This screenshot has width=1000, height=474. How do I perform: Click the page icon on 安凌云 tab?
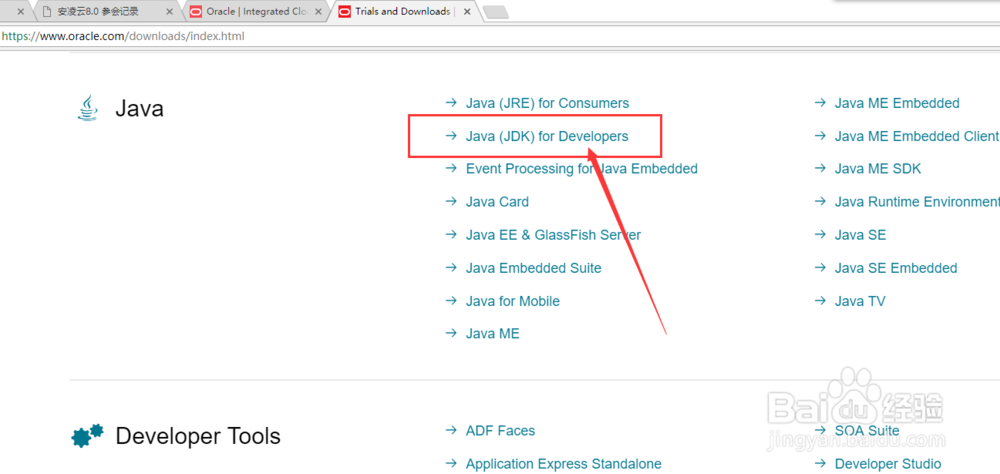46,11
